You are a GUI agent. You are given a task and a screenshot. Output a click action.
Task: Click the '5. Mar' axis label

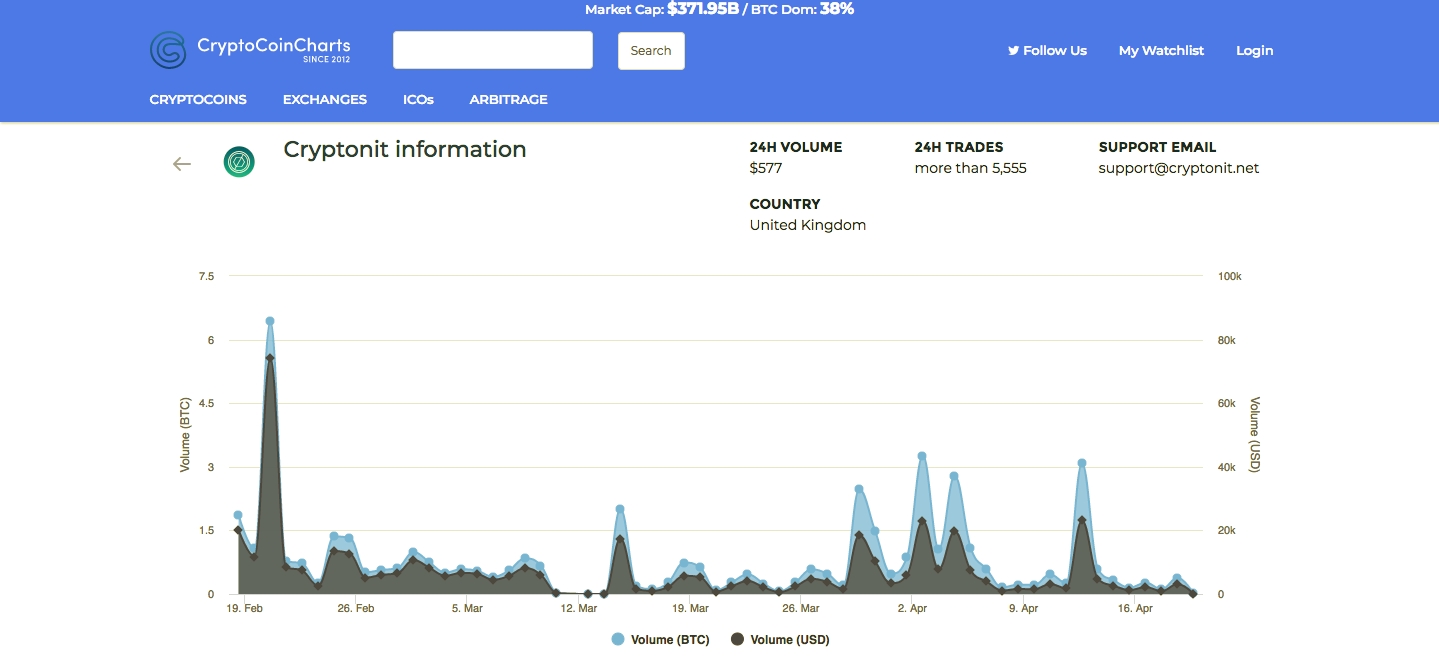coord(467,608)
